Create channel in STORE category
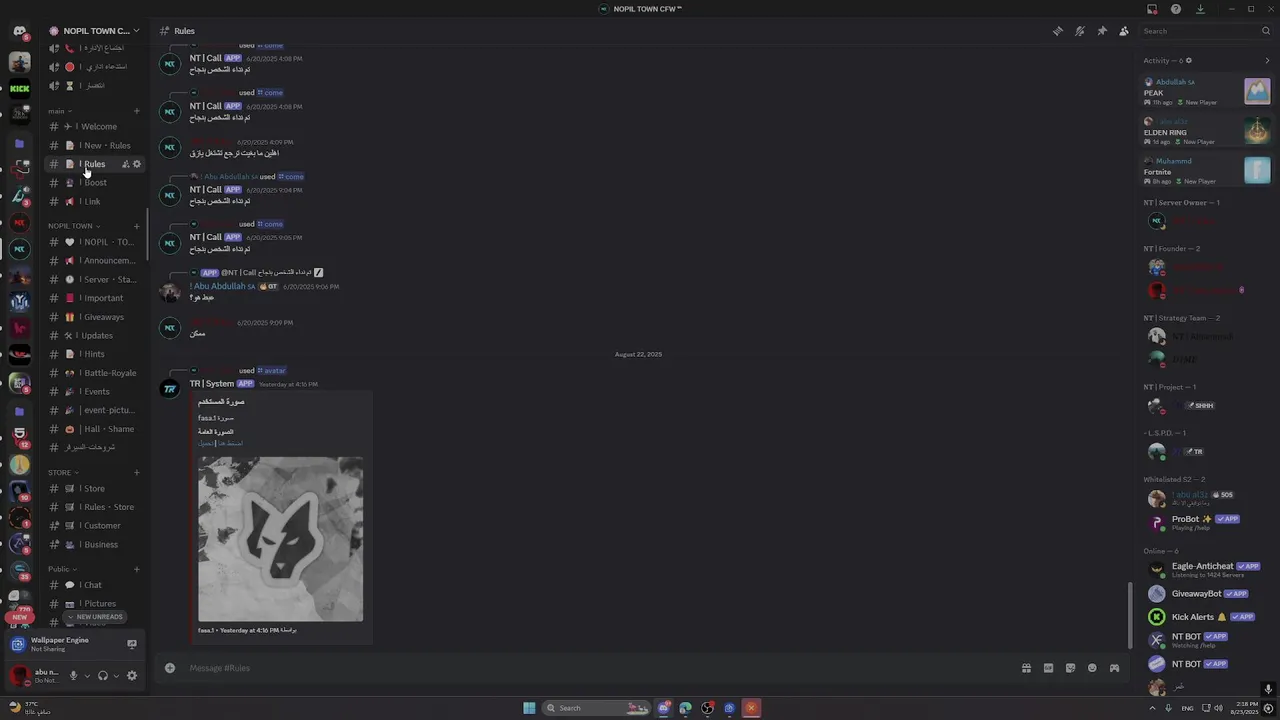Image resolution: width=1280 pixels, height=720 pixels. tap(137, 473)
